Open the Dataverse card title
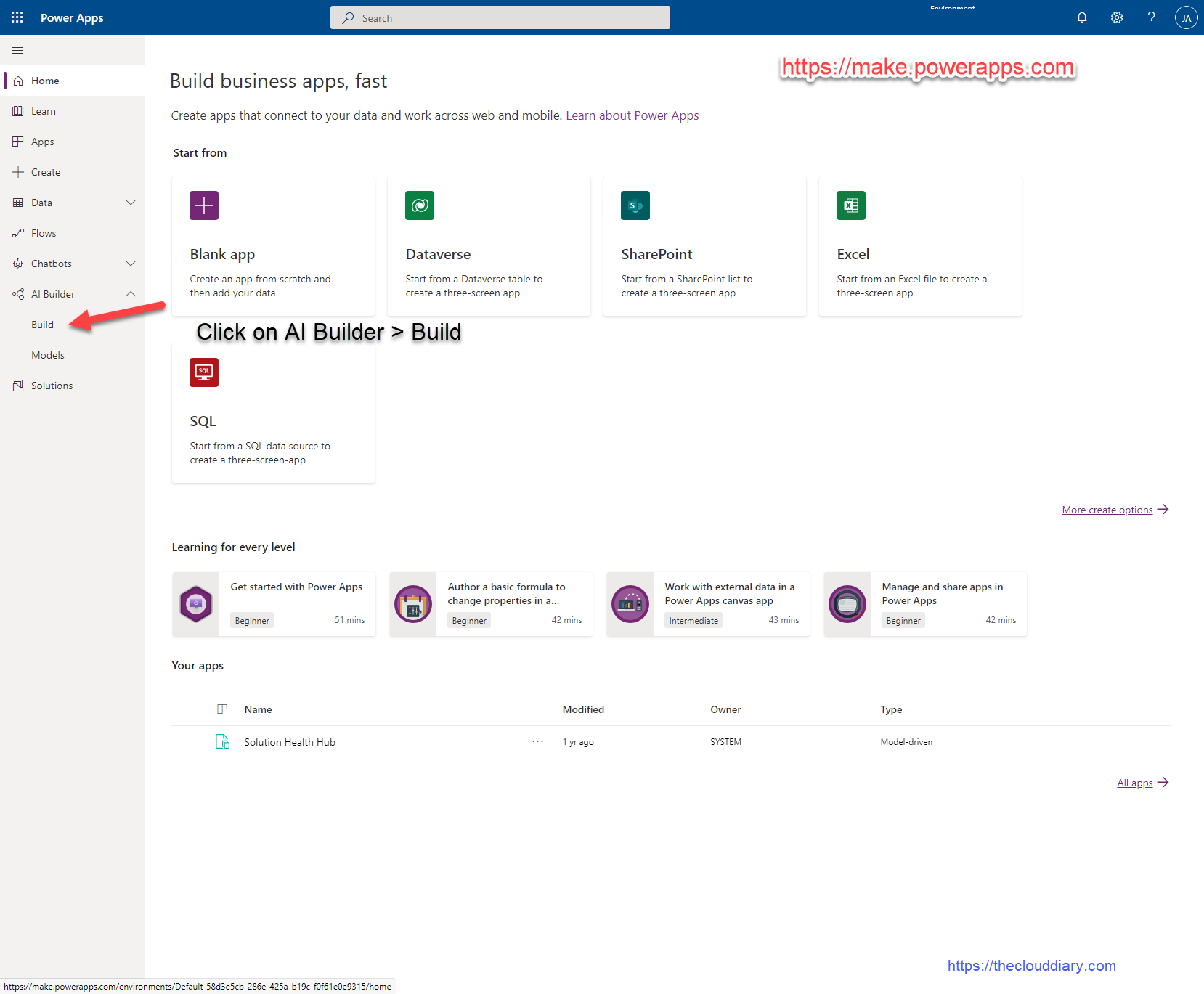 pos(438,254)
